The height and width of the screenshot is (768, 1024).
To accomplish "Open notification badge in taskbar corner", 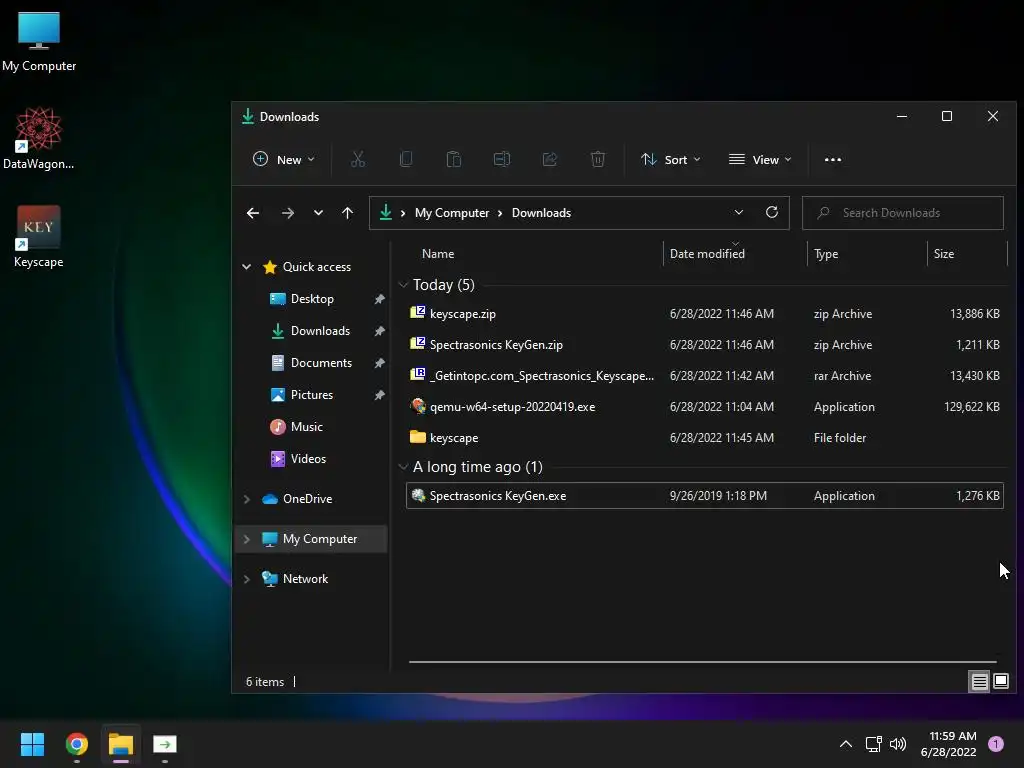I will [x=996, y=744].
